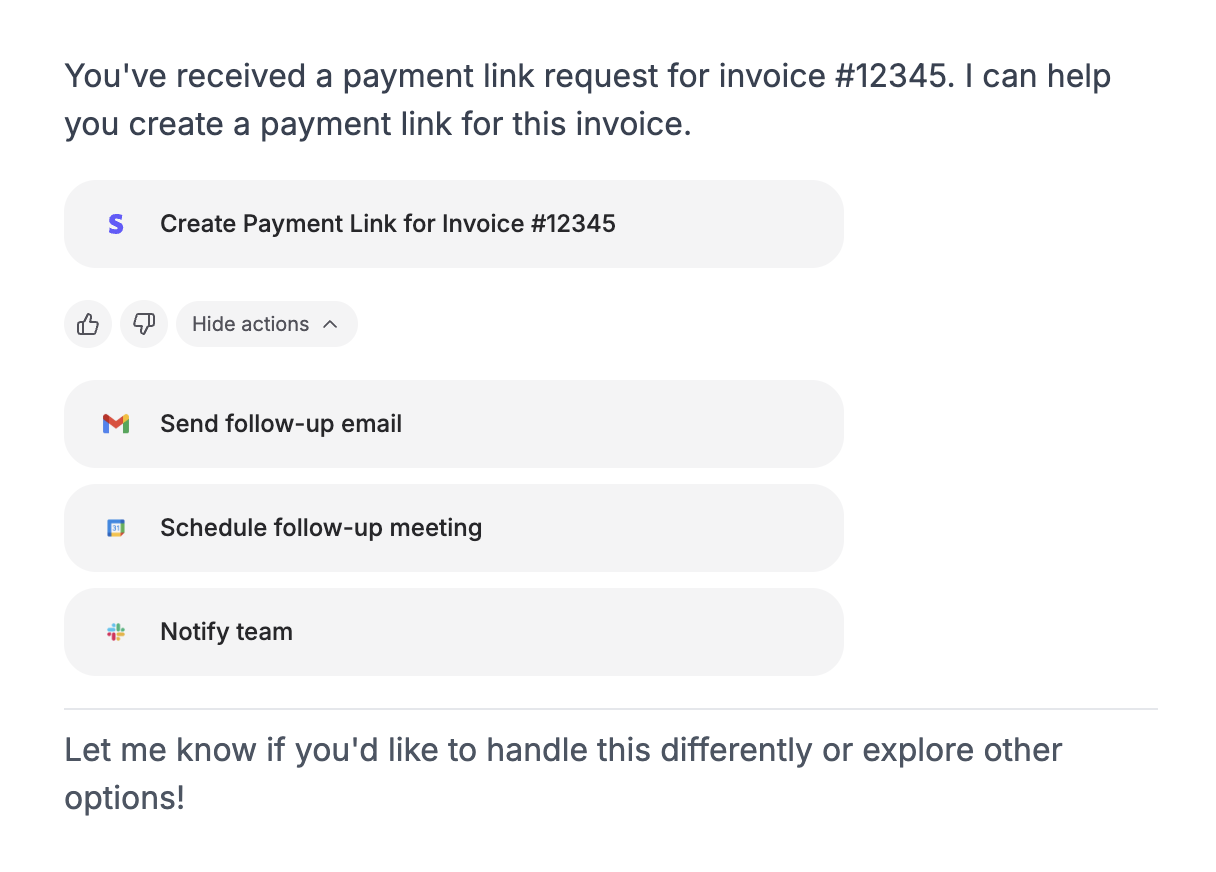The image size is (1216, 872).
Task: Give the response a thumbs down
Action: point(144,324)
